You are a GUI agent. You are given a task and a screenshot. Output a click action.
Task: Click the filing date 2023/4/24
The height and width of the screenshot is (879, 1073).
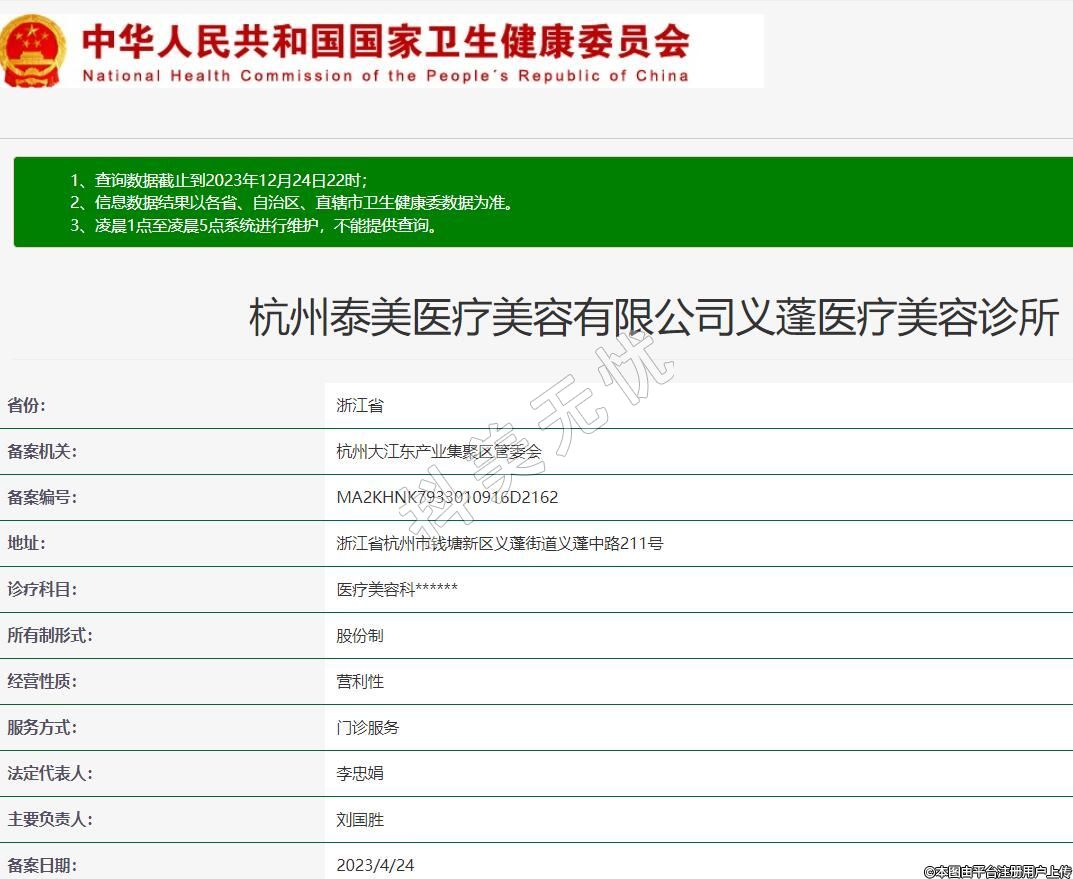pyautogui.click(x=375, y=865)
